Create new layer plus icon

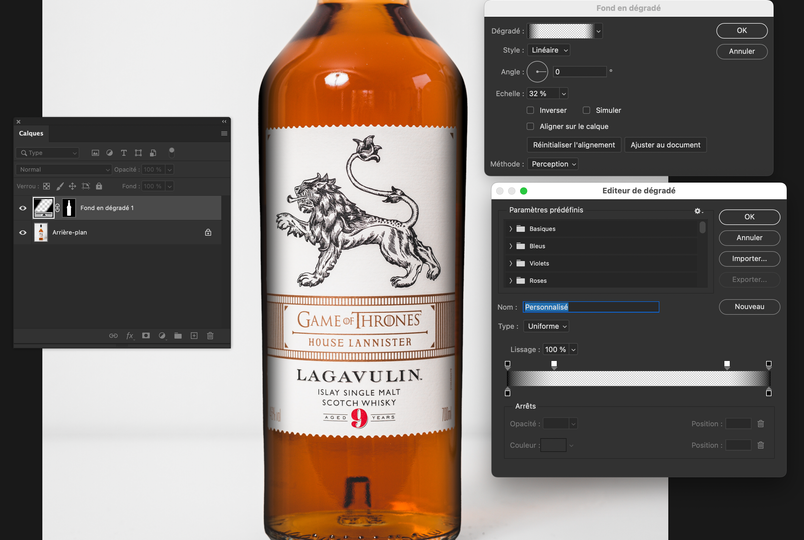click(x=194, y=336)
